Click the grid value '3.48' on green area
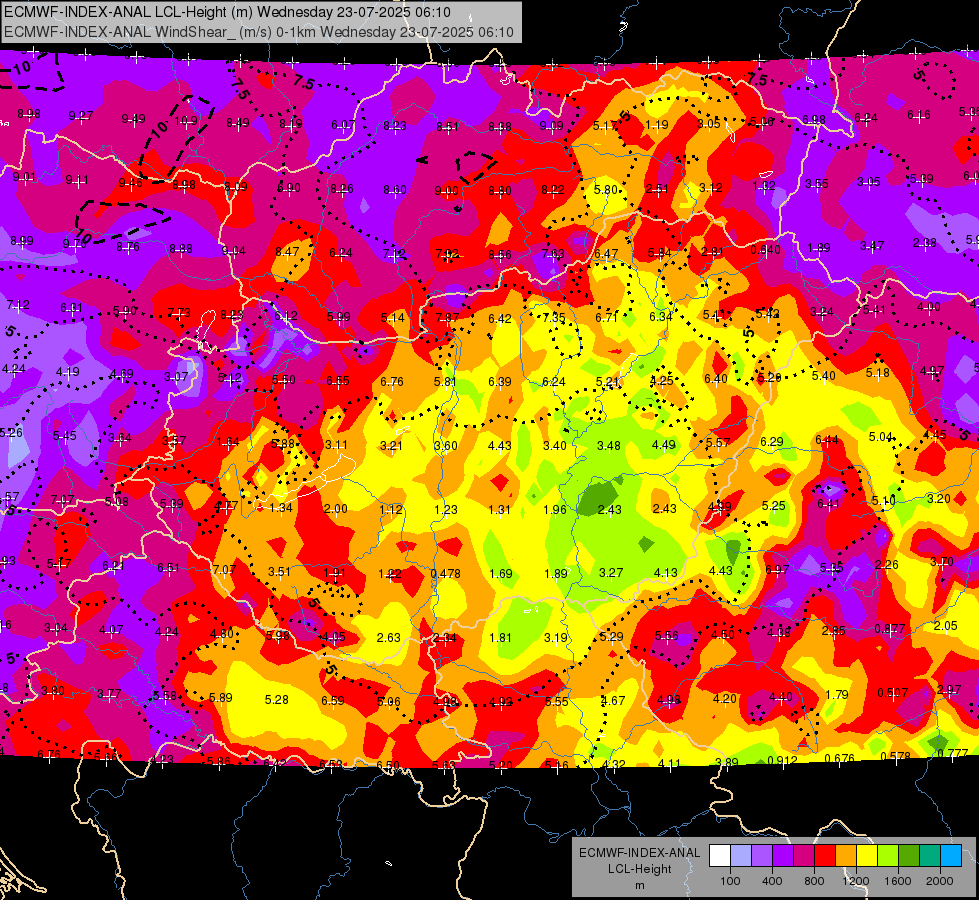 coord(609,445)
